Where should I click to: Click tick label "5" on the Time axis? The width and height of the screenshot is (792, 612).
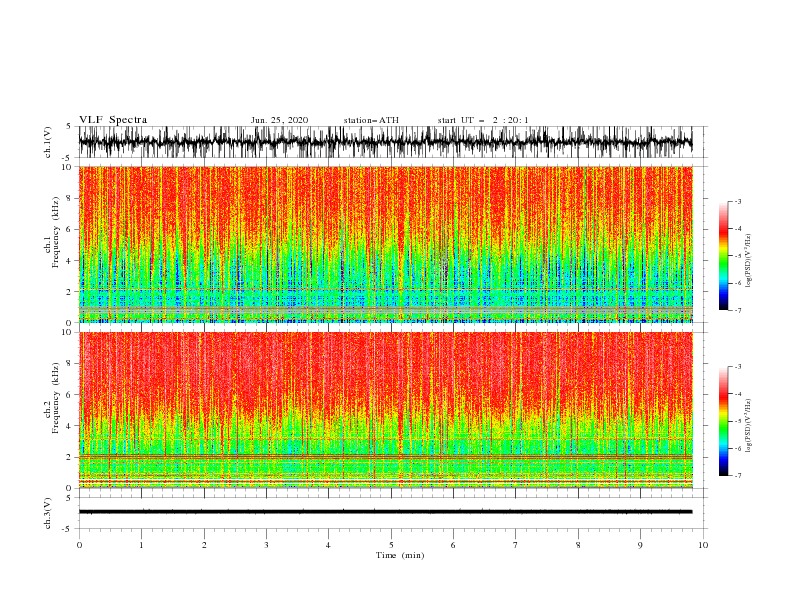391,545
